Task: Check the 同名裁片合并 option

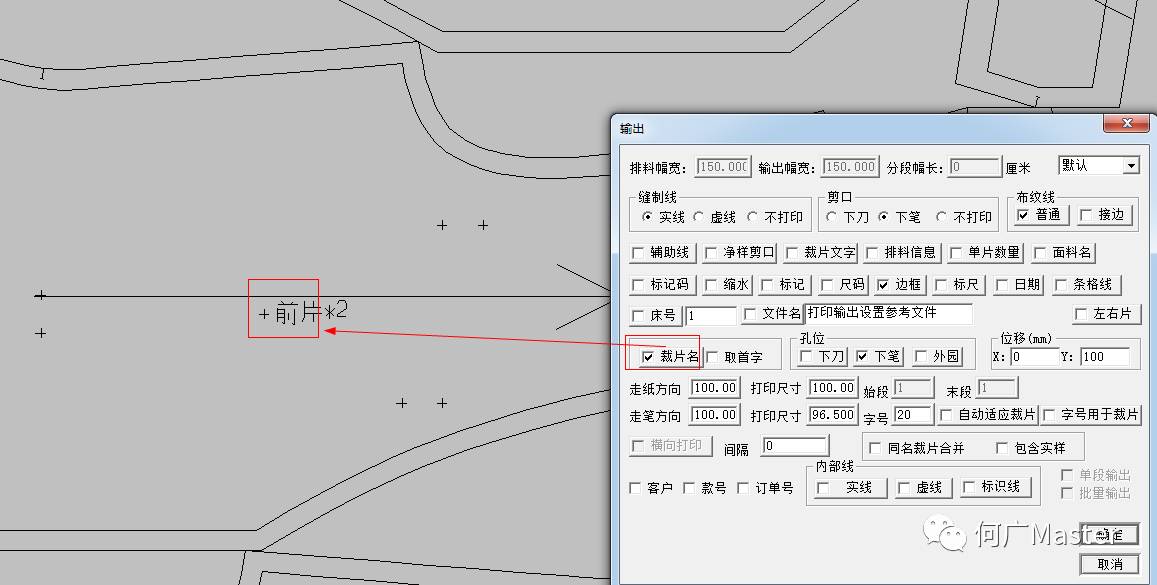Action: point(876,449)
